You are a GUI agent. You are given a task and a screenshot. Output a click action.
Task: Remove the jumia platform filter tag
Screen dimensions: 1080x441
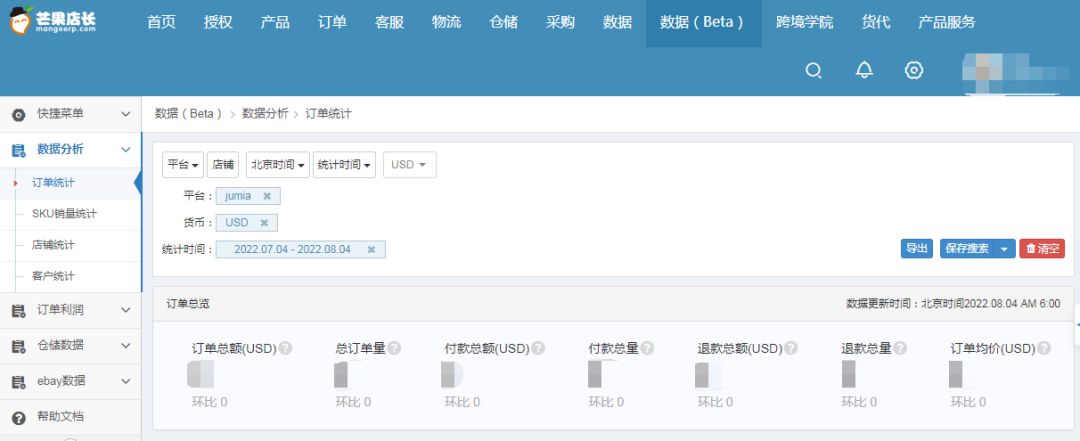[x=266, y=196]
